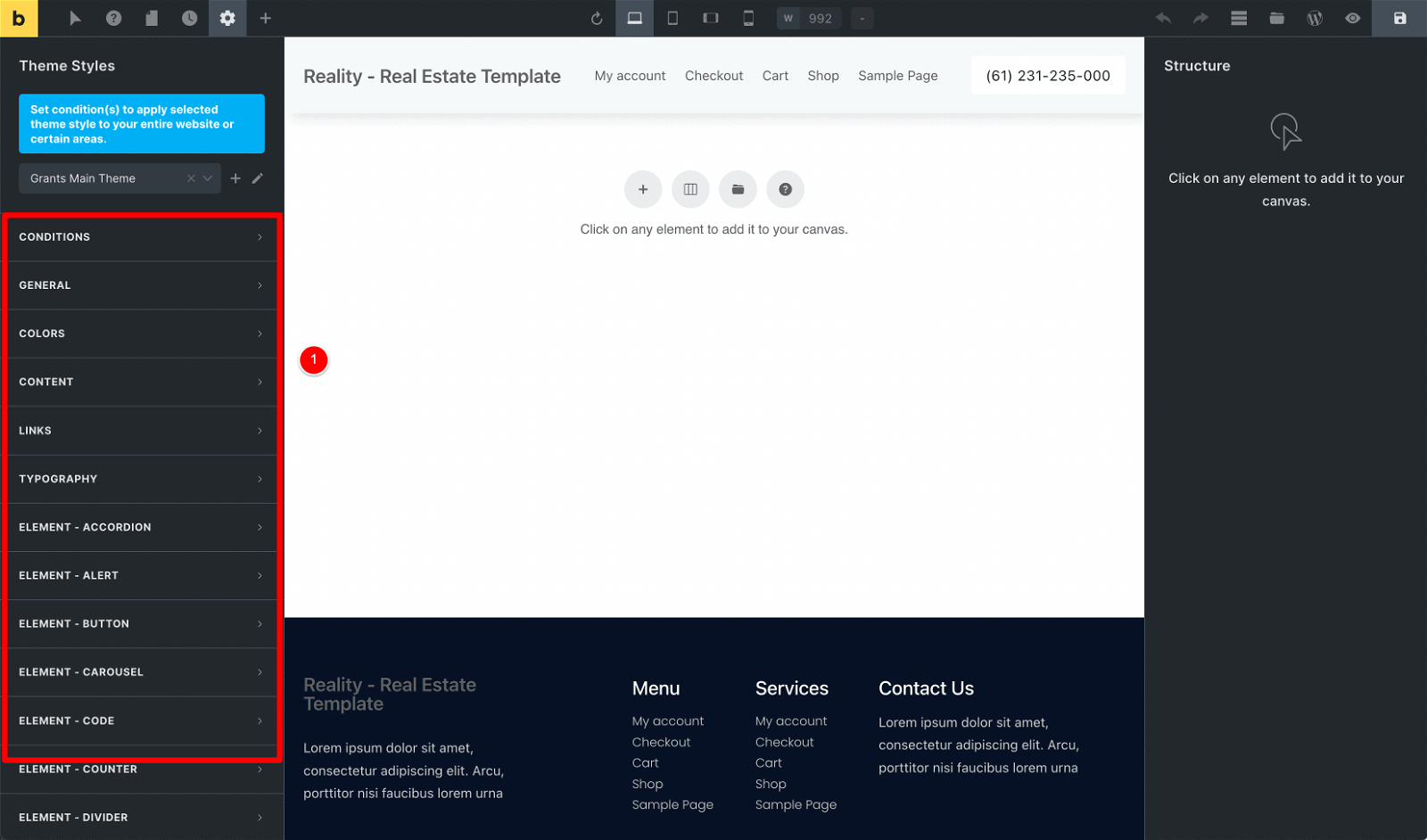Open Sample Page in header menu
This screenshot has height=840, width=1427.
pyautogui.click(x=897, y=76)
